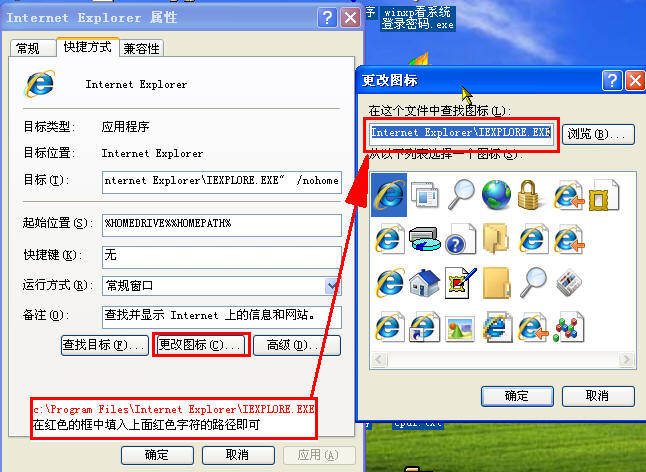Select the colored molecule cubes icon
Image resolution: width=646 pixels, height=472 pixels.
569,328
